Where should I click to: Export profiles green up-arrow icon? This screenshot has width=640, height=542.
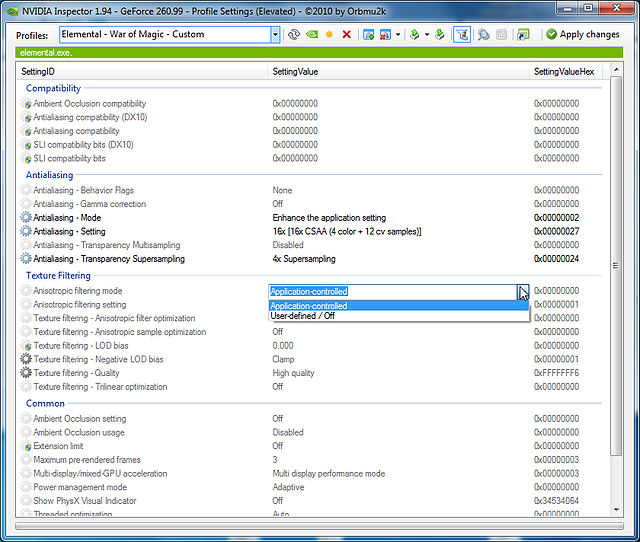(415, 35)
